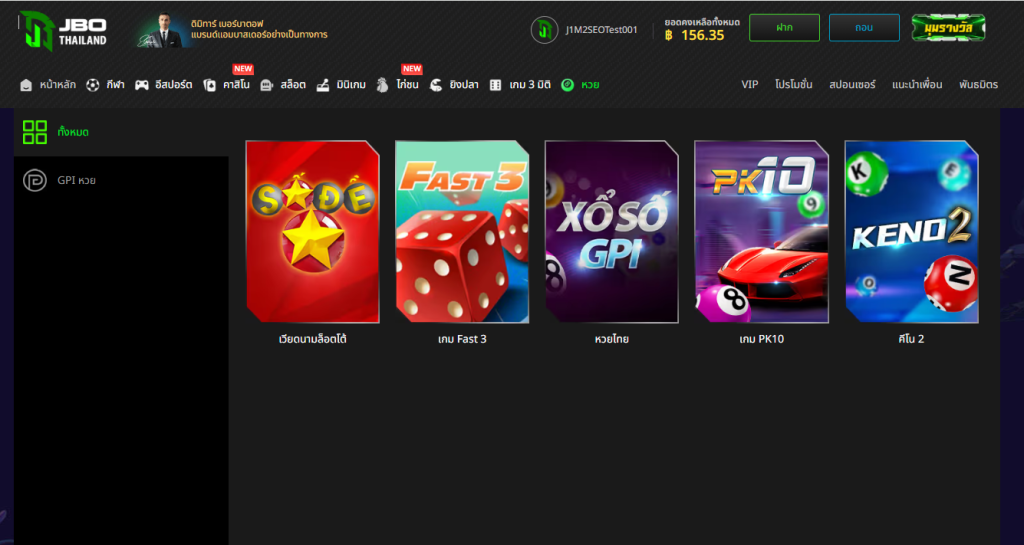Image resolution: width=1024 pixels, height=545 pixels.
Task: Click the green ฝาก deposit button
Action: click(x=784, y=28)
